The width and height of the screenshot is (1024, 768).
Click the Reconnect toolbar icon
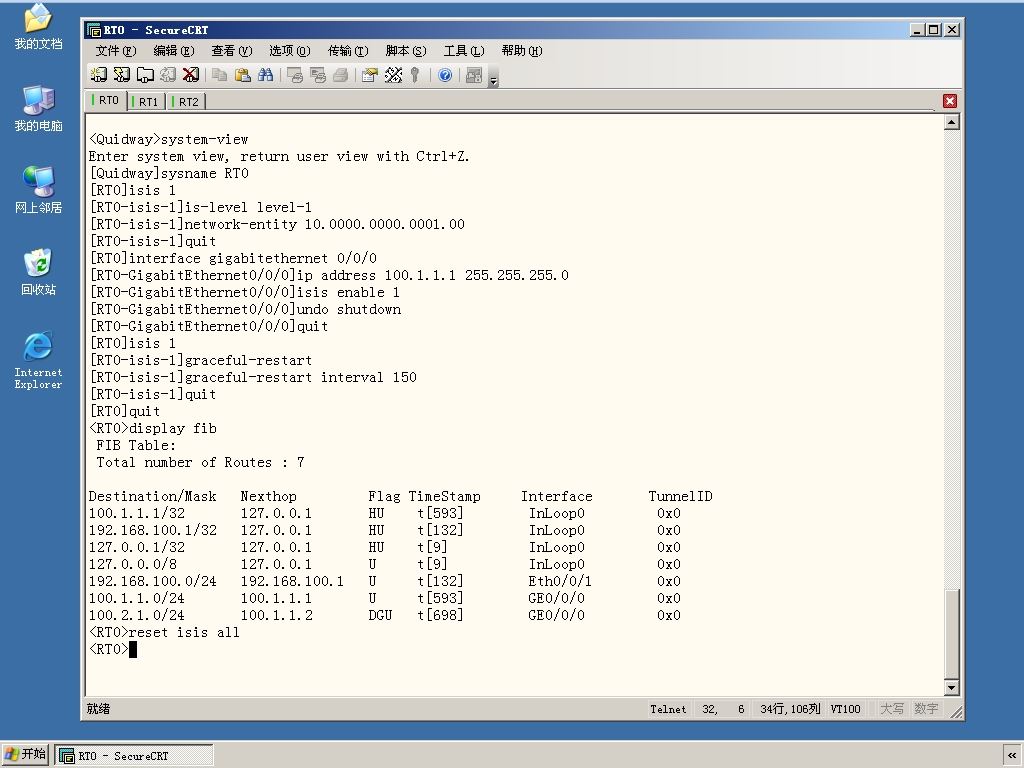[x=168, y=75]
